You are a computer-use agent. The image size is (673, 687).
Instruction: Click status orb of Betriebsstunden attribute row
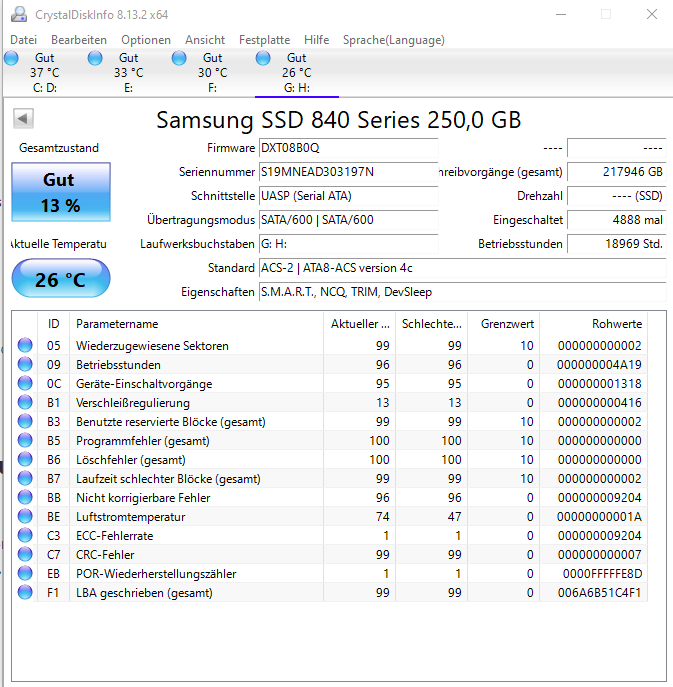tap(25, 364)
